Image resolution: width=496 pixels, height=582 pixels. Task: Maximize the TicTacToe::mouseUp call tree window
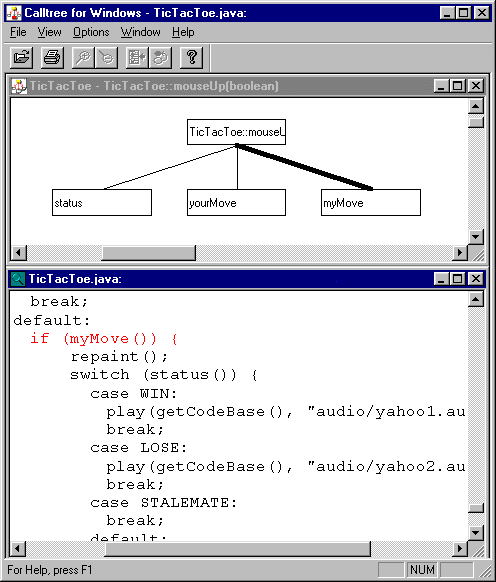[x=458, y=86]
